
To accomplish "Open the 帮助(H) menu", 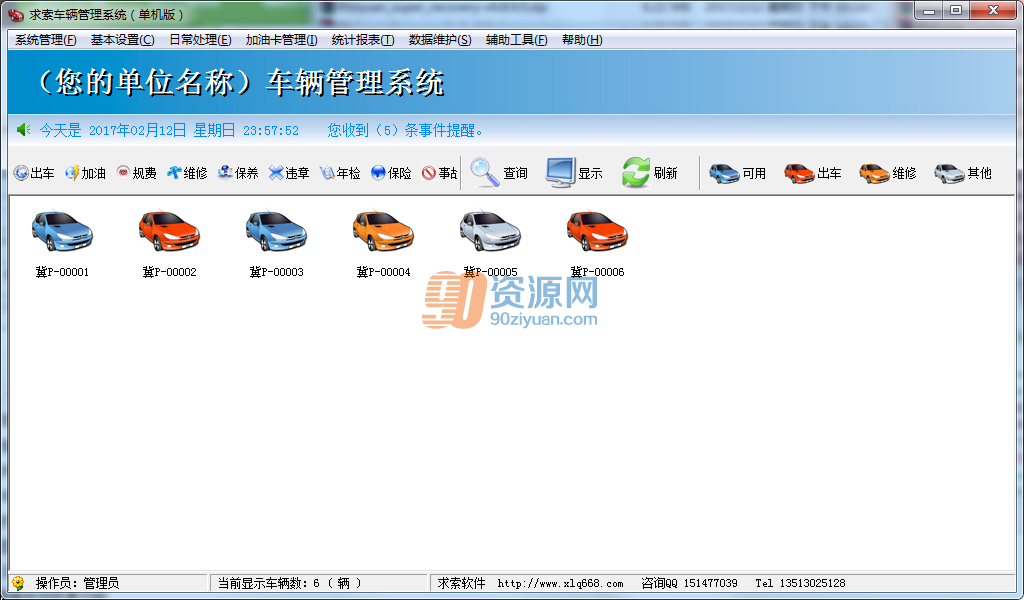I will [582, 40].
